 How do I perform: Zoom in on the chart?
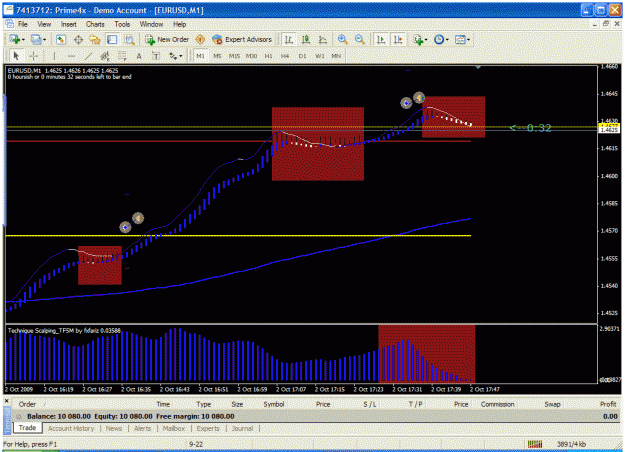pyautogui.click(x=342, y=39)
